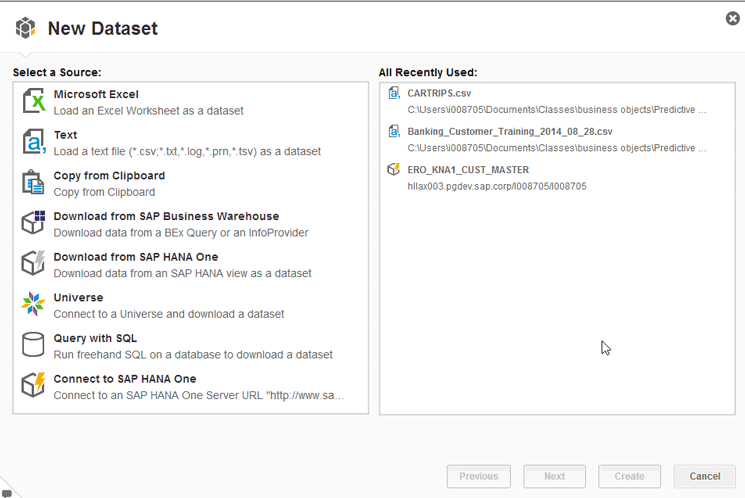Click the Copy from Clipboard icon
Screen dimensions: 745x498
[x=34, y=183]
